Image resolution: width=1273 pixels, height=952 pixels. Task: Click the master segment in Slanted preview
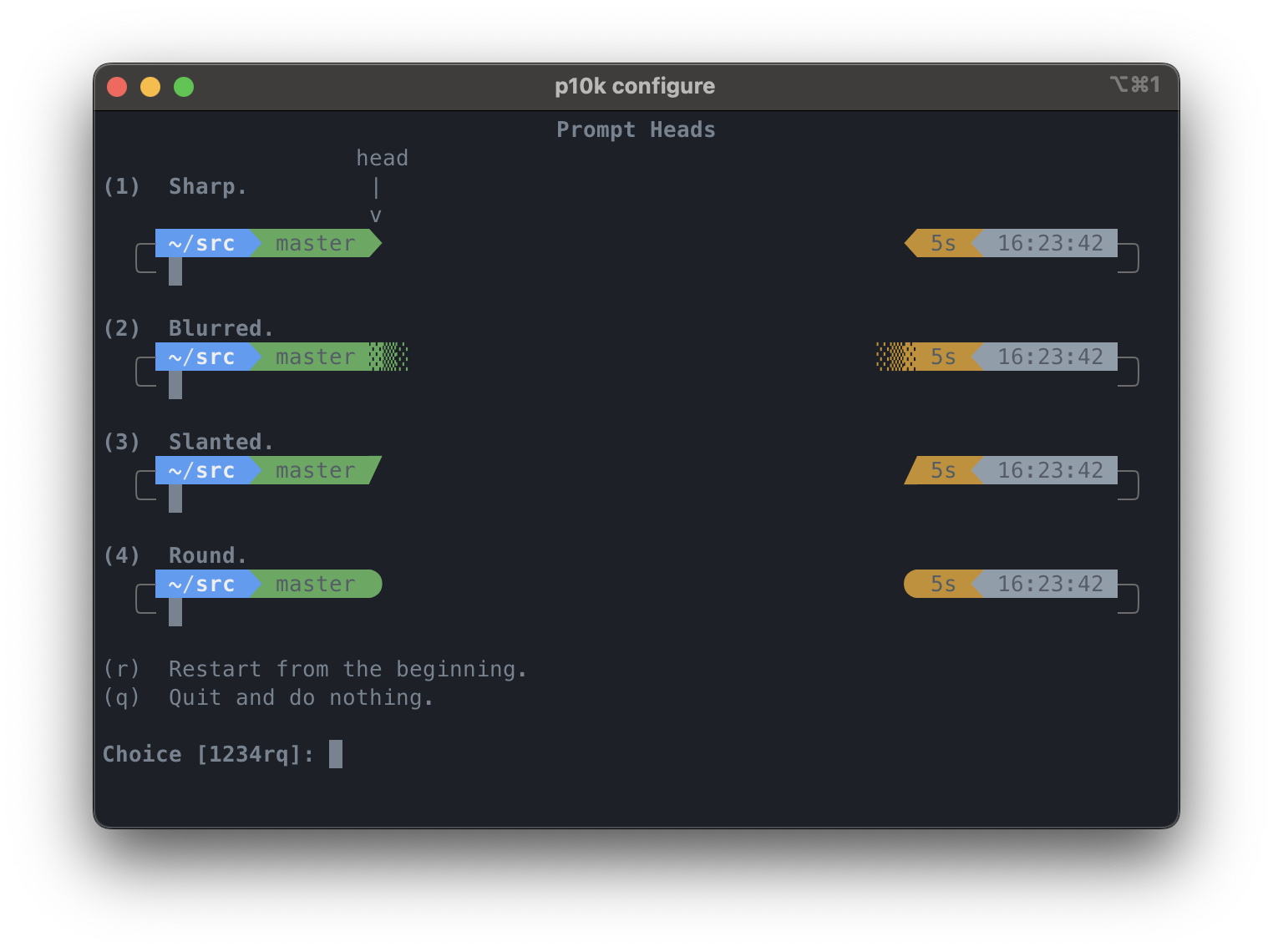[x=316, y=470]
